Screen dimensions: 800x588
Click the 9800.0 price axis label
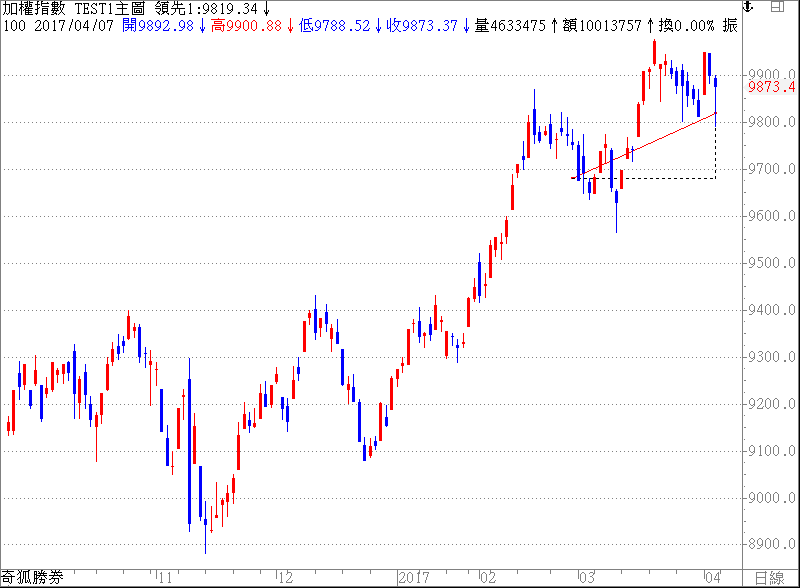(771, 122)
